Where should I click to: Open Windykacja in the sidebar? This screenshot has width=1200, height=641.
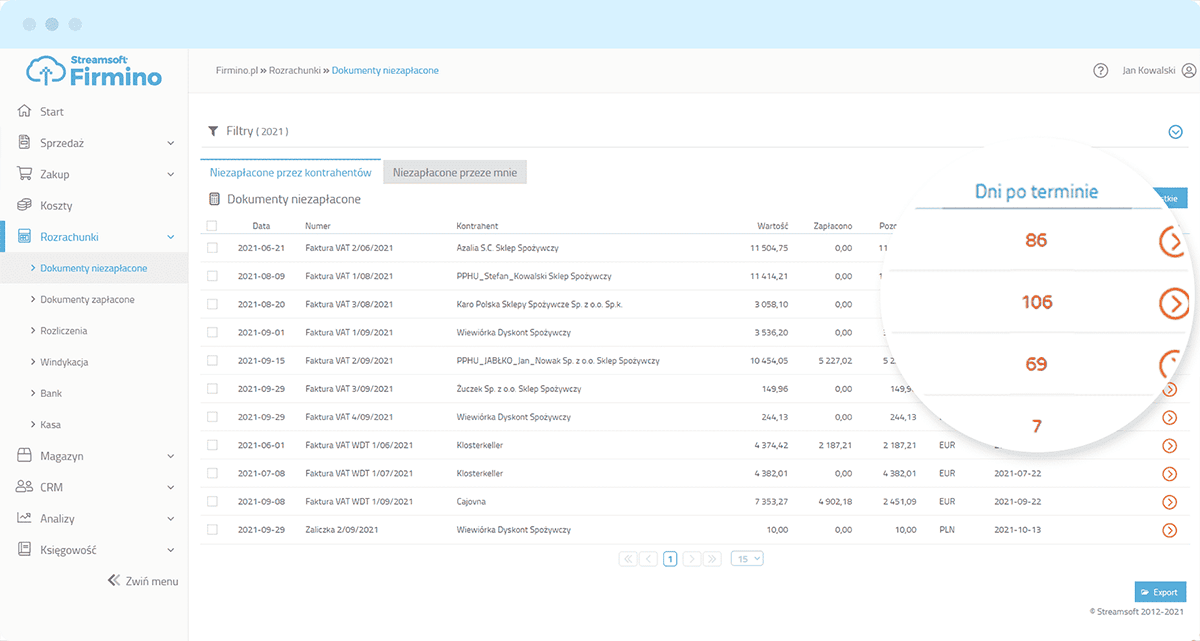(x=64, y=362)
